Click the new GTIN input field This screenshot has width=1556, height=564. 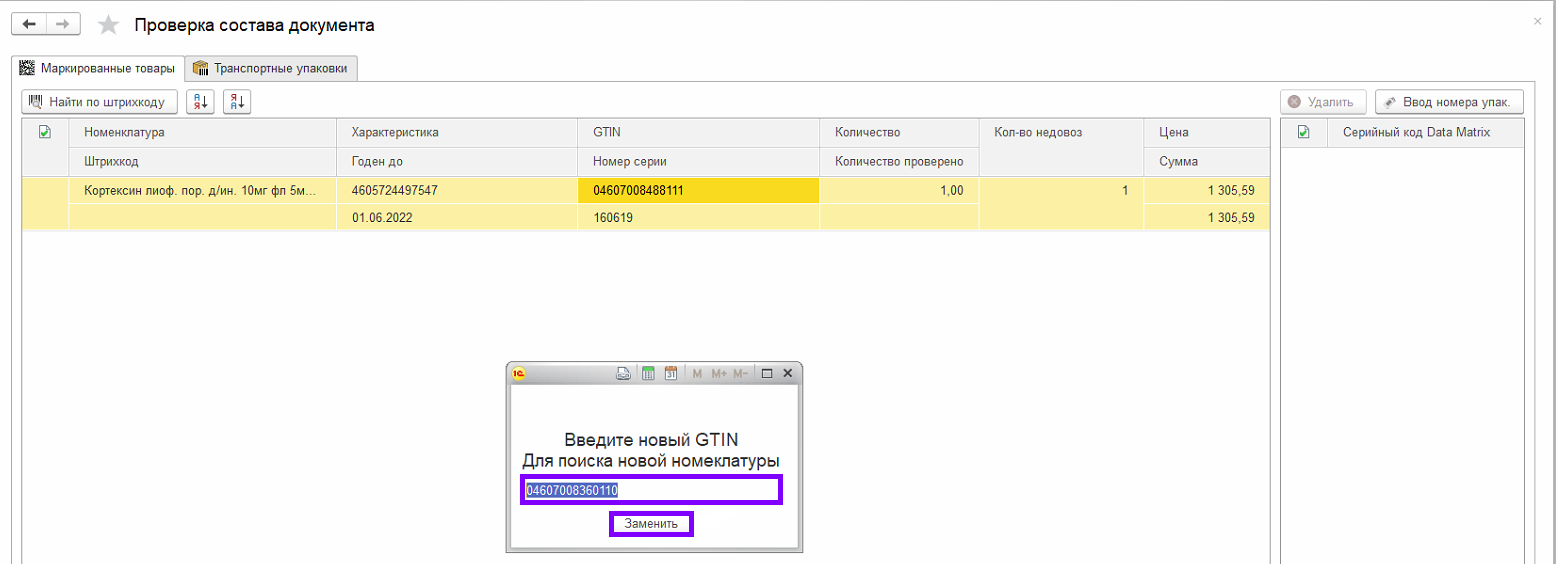click(651, 490)
